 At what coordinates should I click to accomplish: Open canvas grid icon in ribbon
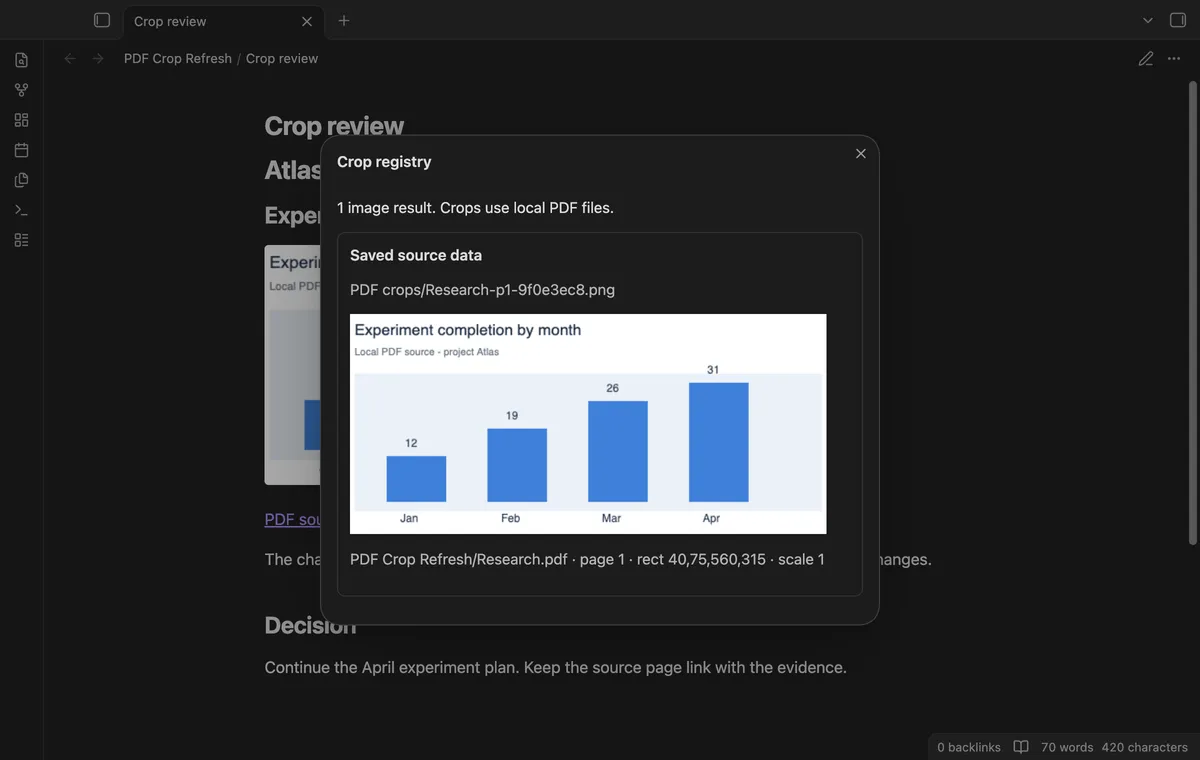[x=21, y=120]
